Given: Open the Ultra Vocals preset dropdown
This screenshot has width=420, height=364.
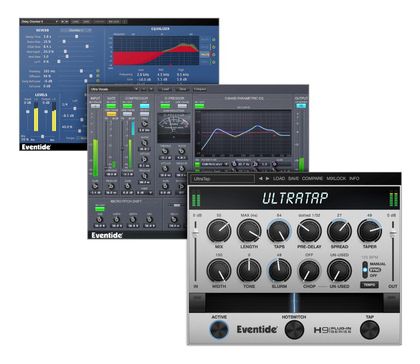Looking at the screenshot, I should click(x=114, y=89).
